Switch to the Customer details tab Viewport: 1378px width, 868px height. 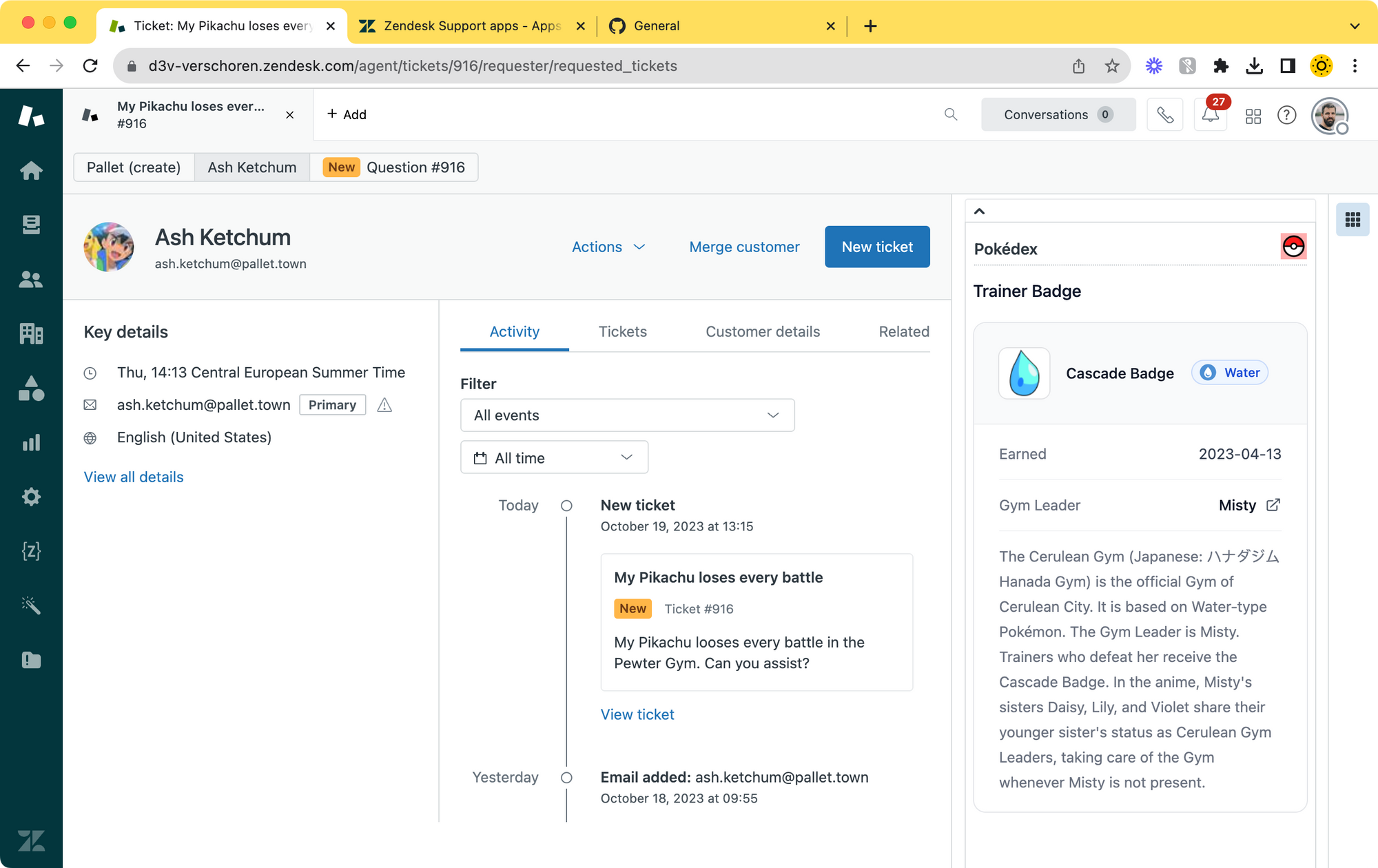tap(762, 332)
